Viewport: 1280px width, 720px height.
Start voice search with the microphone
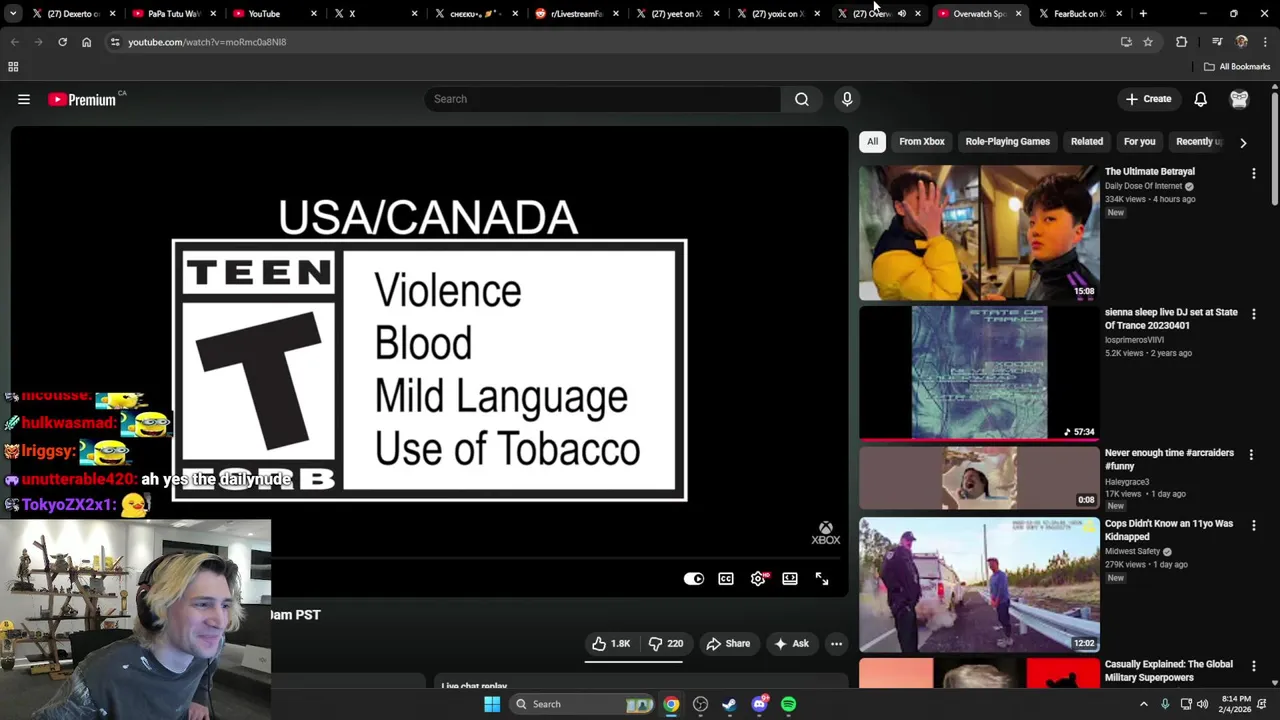click(847, 99)
